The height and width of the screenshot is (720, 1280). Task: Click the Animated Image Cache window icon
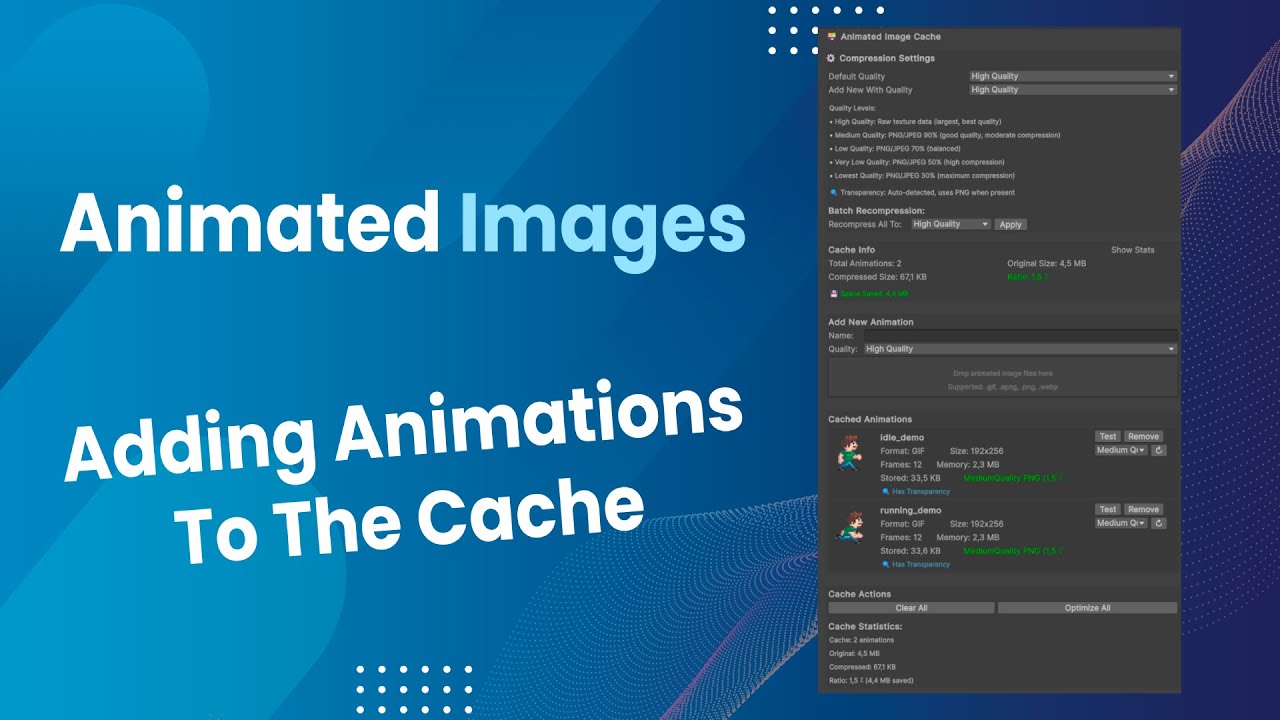[832, 36]
